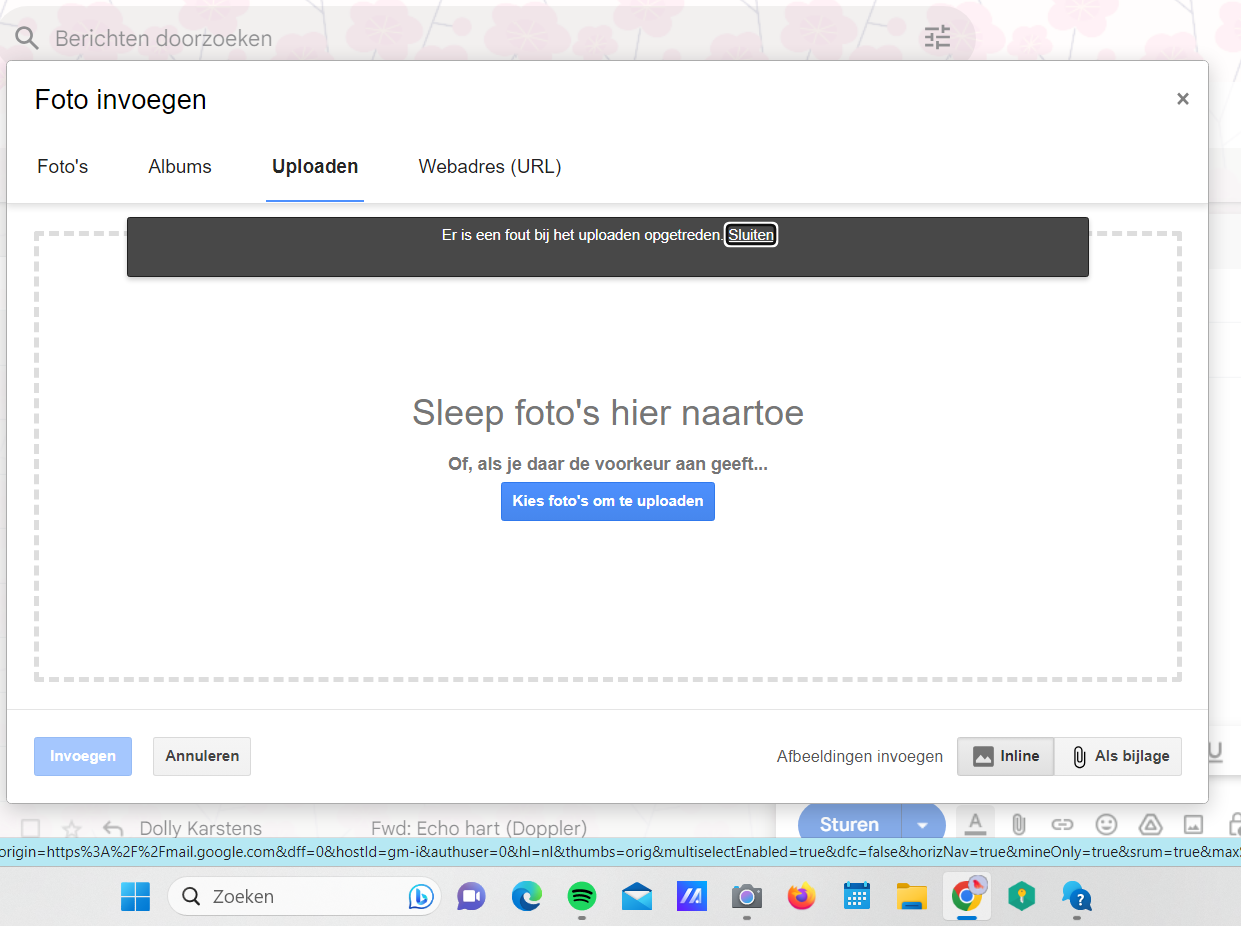Switch to the Foto's tab
The image size is (1241, 926).
(63, 167)
